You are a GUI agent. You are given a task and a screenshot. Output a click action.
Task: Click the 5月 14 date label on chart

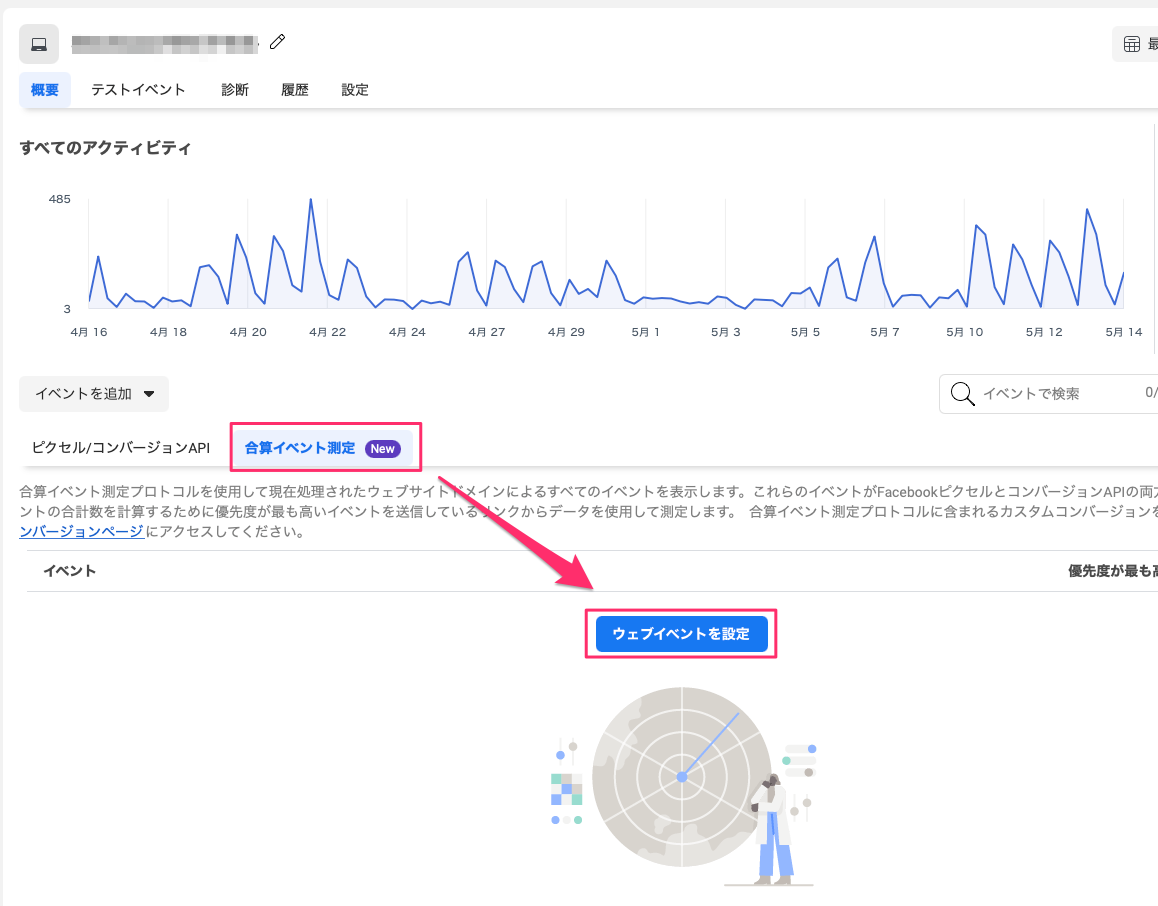click(x=1124, y=332)
